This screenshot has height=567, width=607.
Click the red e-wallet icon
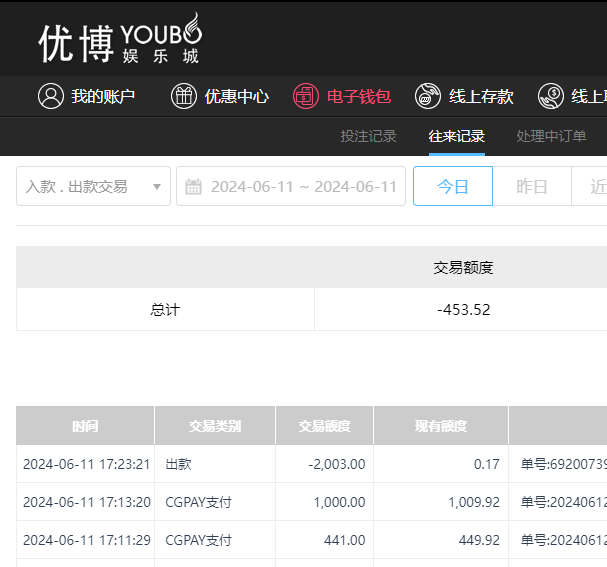(x=306, y=96)
